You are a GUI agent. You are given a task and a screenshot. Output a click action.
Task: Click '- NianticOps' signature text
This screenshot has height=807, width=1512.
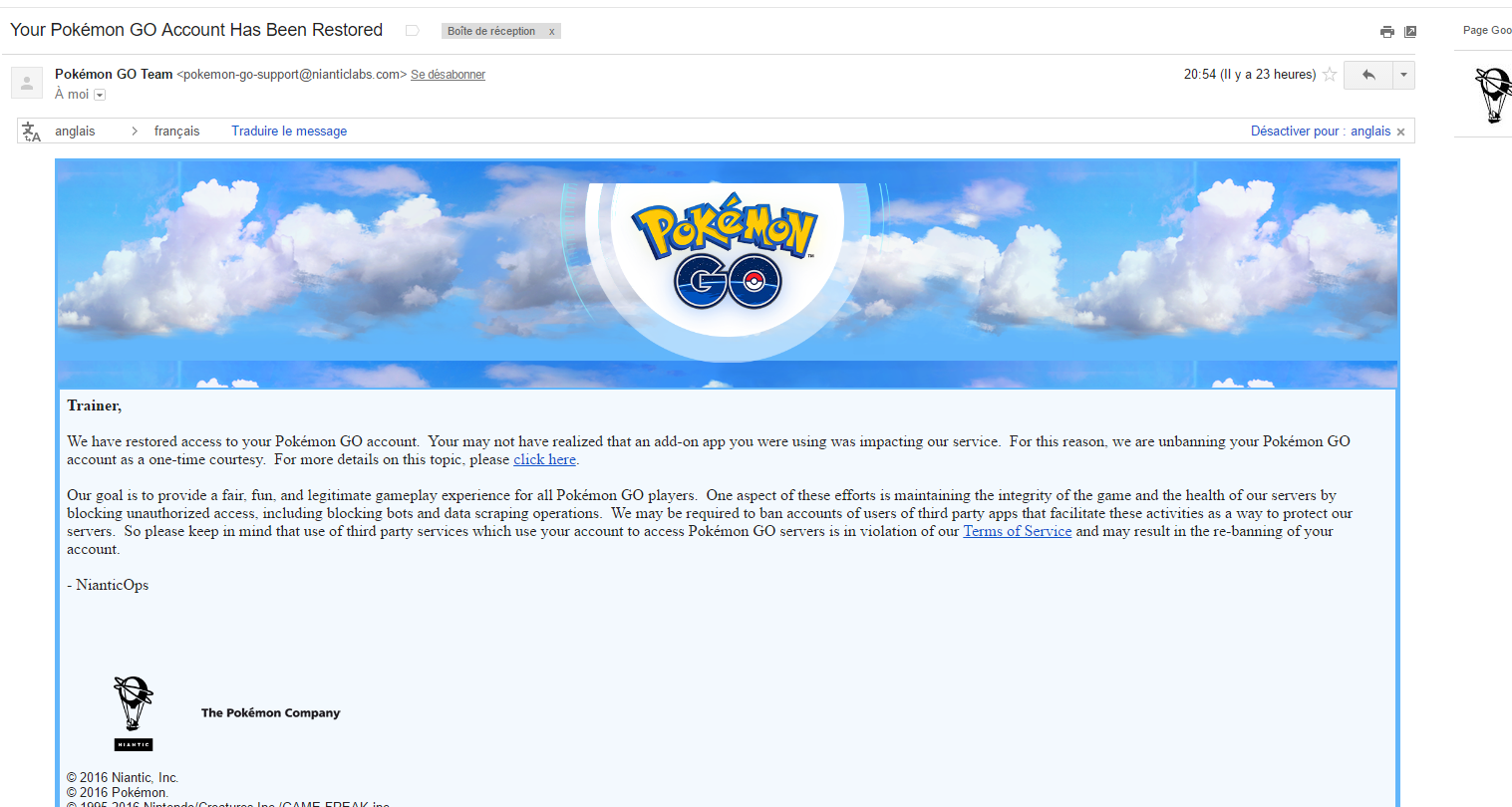(x=108, y=585)
